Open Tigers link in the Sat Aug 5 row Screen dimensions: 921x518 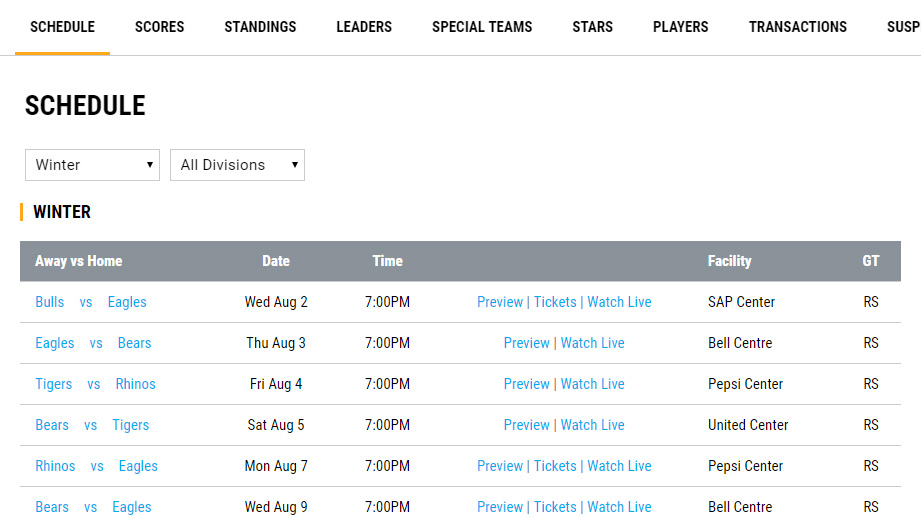(130, 425)
